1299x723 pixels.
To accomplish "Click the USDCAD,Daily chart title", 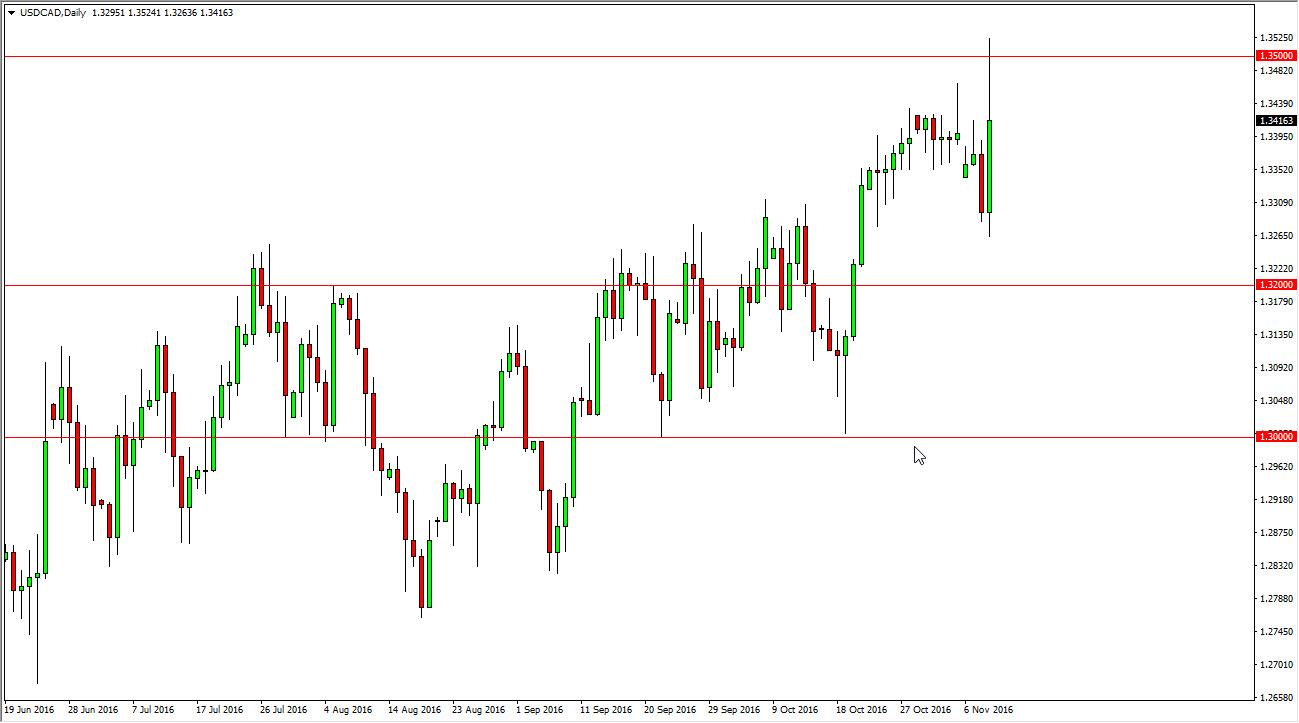I will 53,13.
